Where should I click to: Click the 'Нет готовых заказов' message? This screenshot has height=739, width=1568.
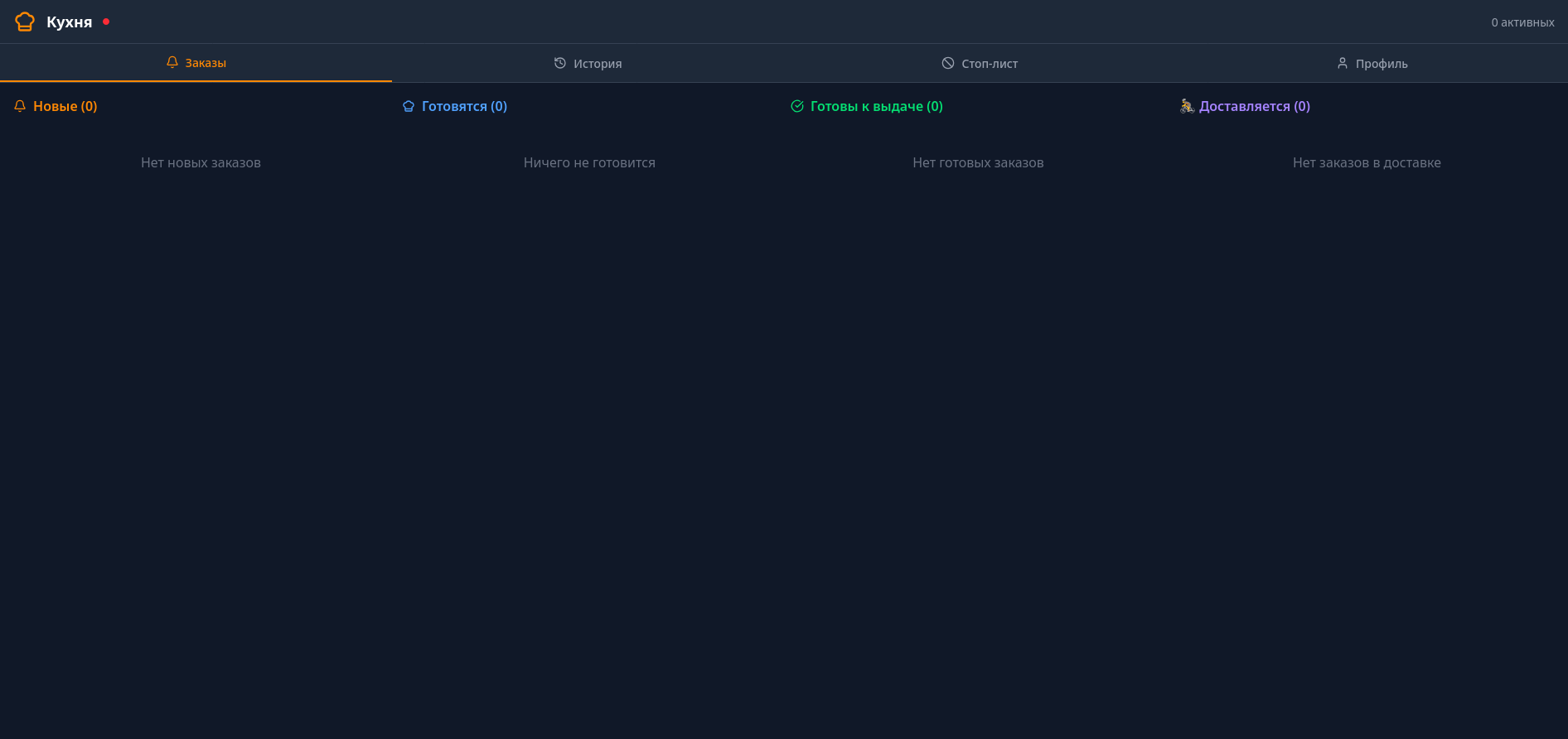[x=978, y=162]
